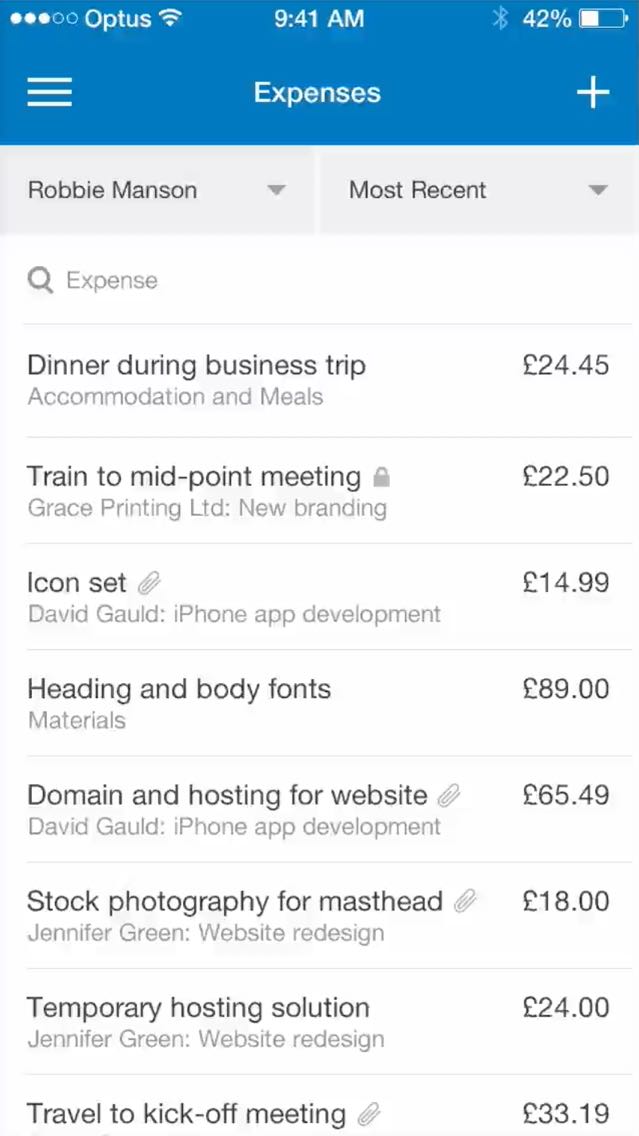The width and height of the screenshot is (639, 1136).
Task: Click the Grace Printing Ltd project label
Action: click(x=207, y=508)
